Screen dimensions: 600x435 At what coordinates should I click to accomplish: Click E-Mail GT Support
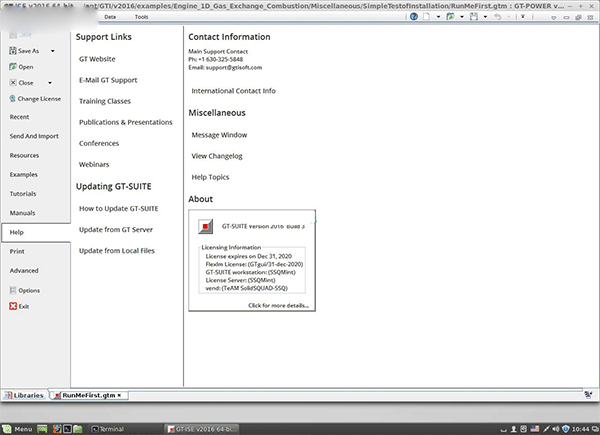(x=108, y=80)
